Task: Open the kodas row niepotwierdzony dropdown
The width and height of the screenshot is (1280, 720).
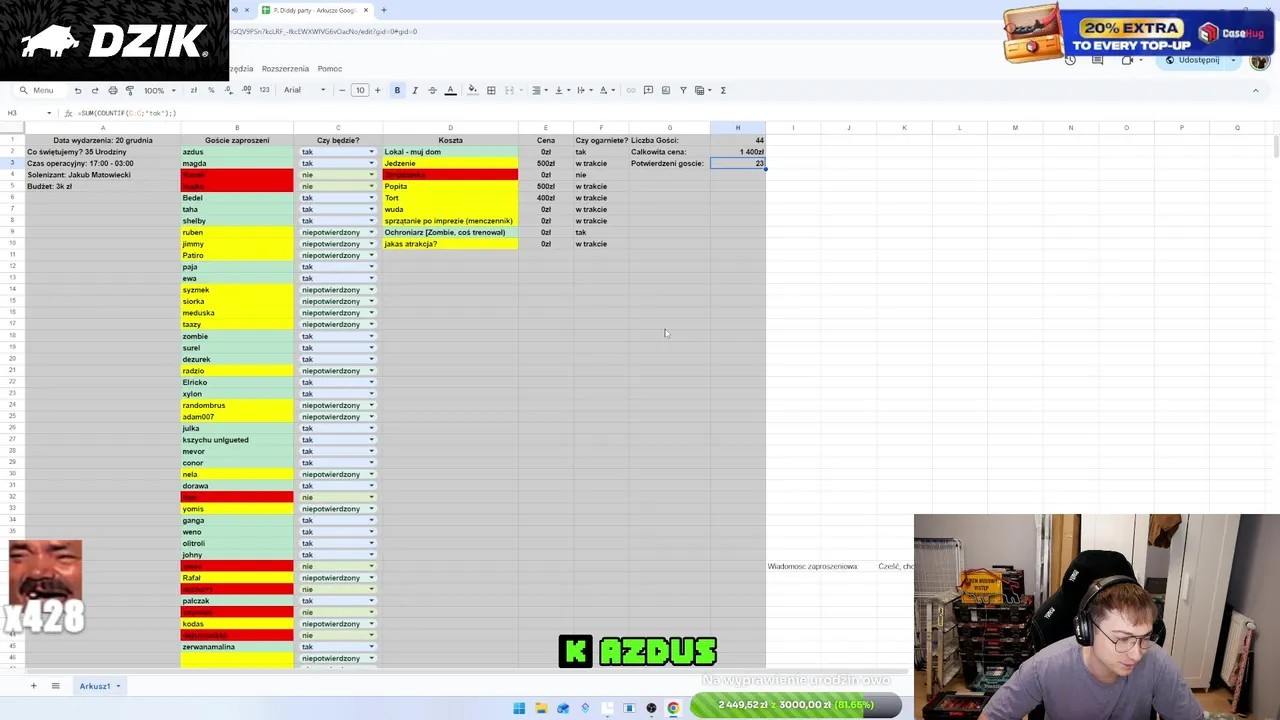Action: tap(371, 624)
